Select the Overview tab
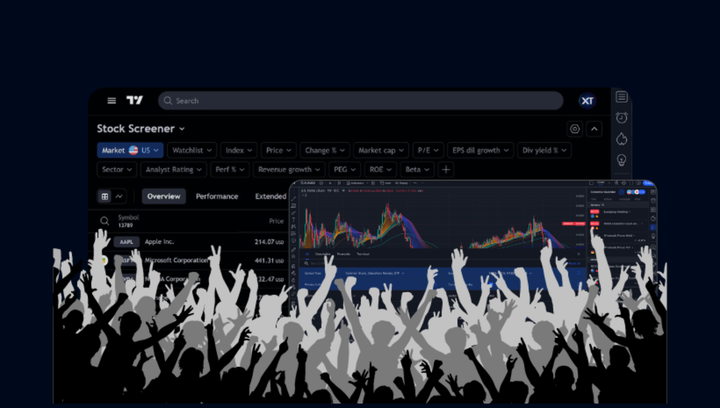The width and height of the screenshot is (720, 408). pyautogui.click(x=164, y=196)
